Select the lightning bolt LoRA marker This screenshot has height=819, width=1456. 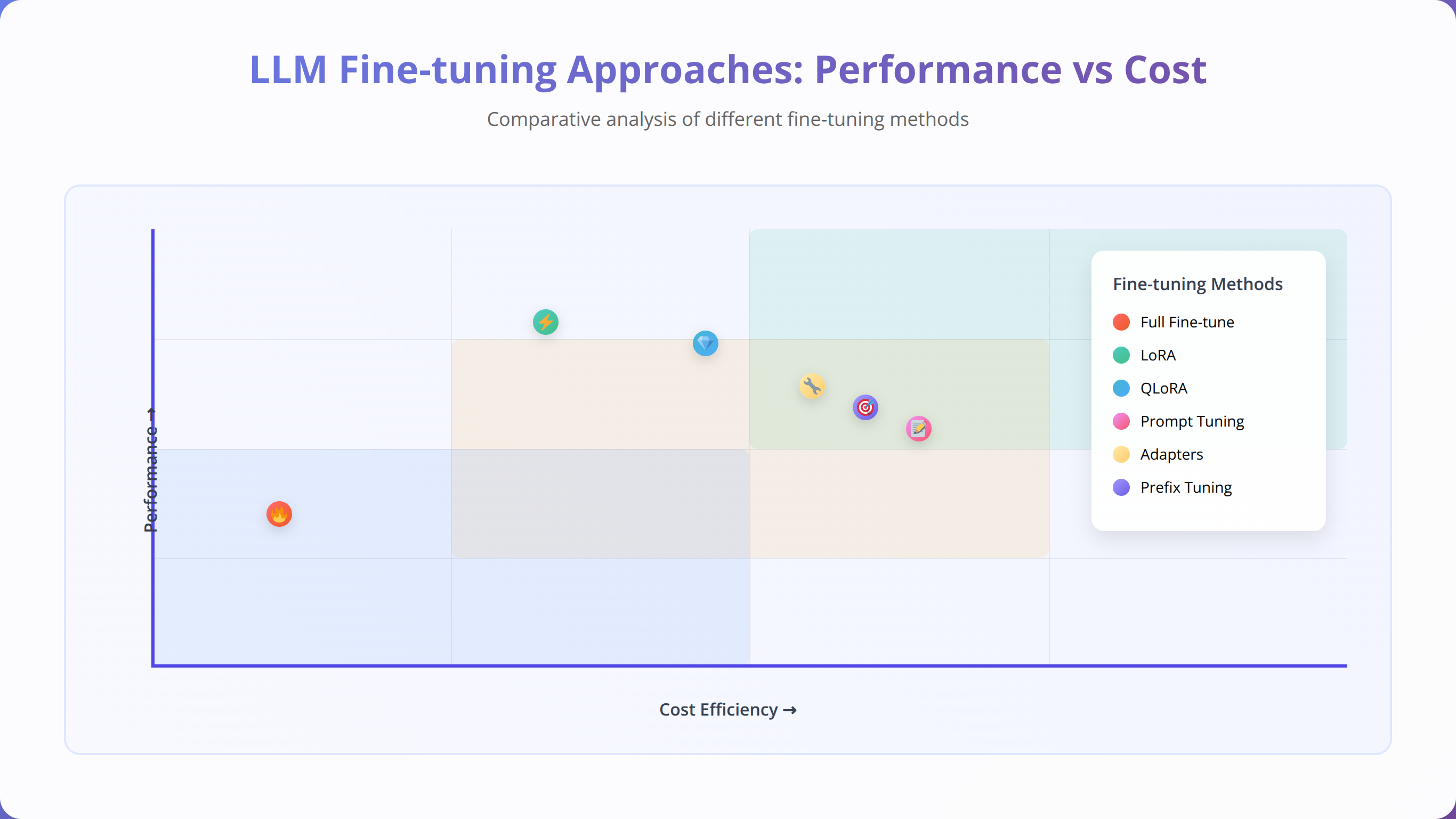pyautogui.click(x=545, y=323)
